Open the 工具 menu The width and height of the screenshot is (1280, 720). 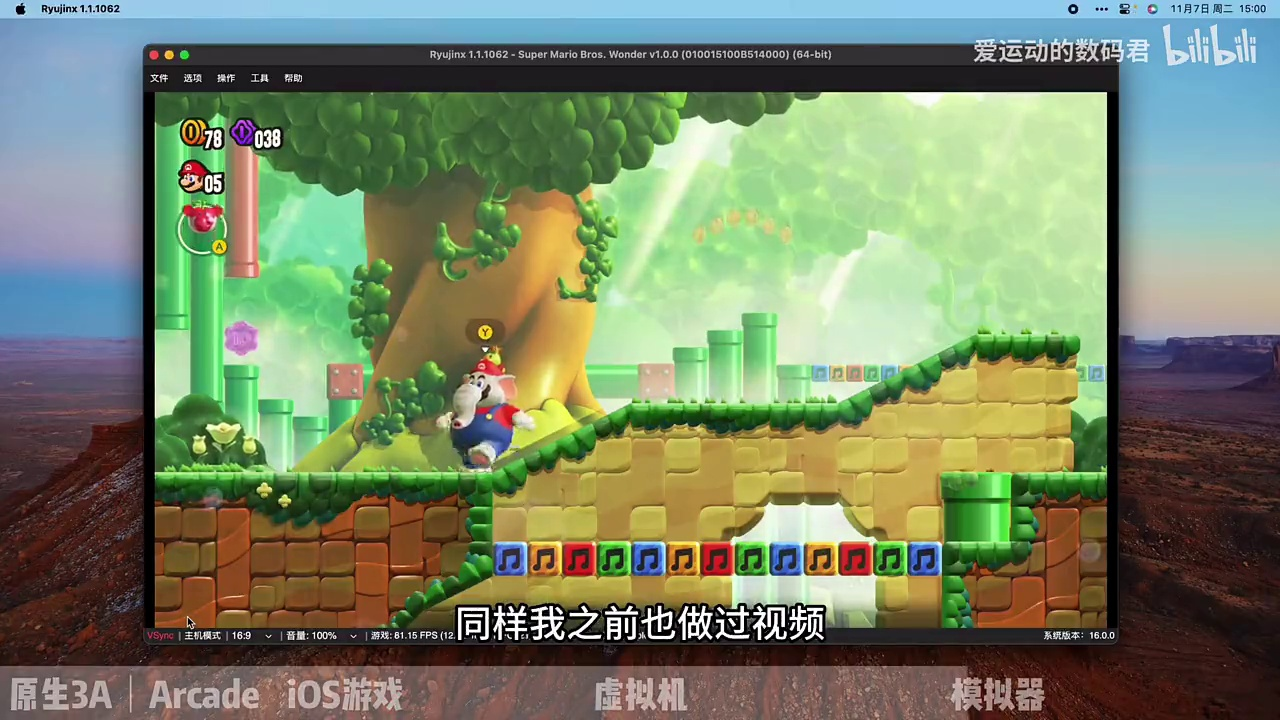coord(260,78)
